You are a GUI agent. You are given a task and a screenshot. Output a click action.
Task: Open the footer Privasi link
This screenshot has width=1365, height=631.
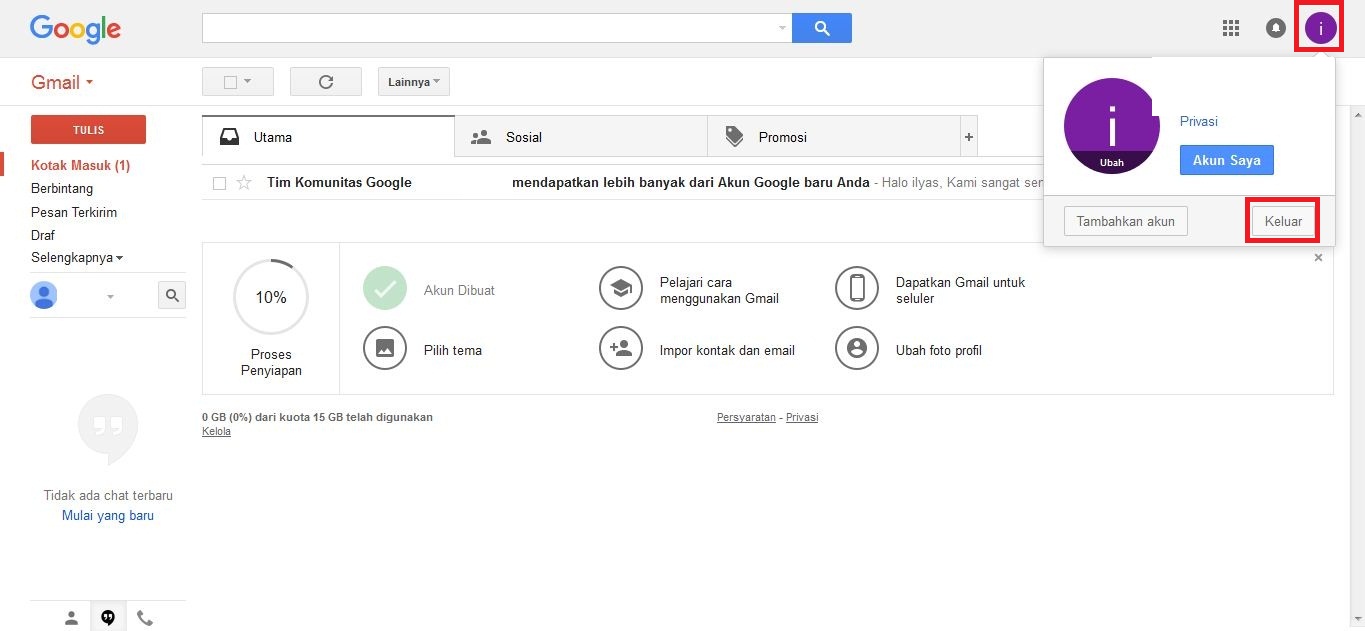(802, 417)
